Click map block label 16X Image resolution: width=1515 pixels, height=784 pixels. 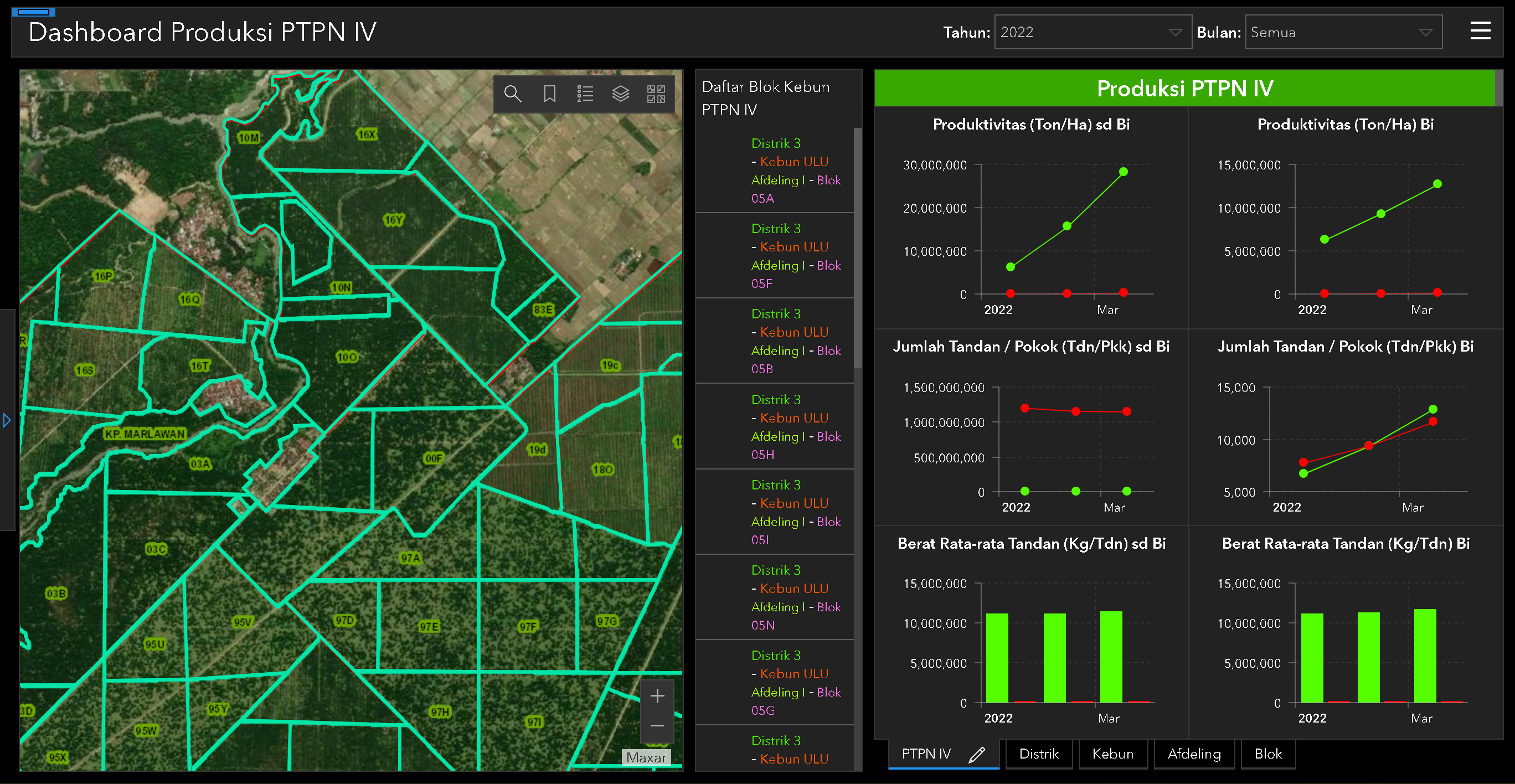(367, 134)
